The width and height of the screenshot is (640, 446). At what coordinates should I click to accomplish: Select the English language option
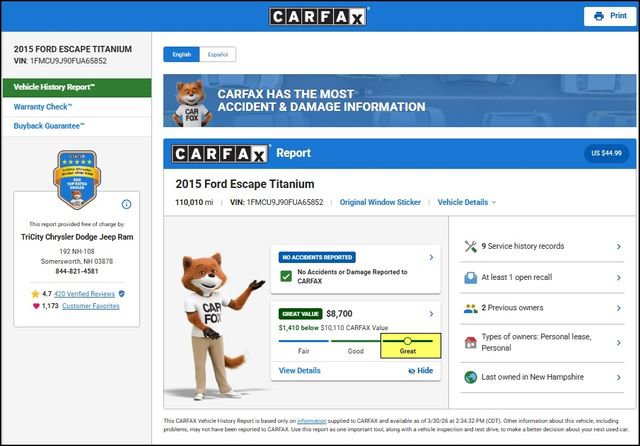180,54
